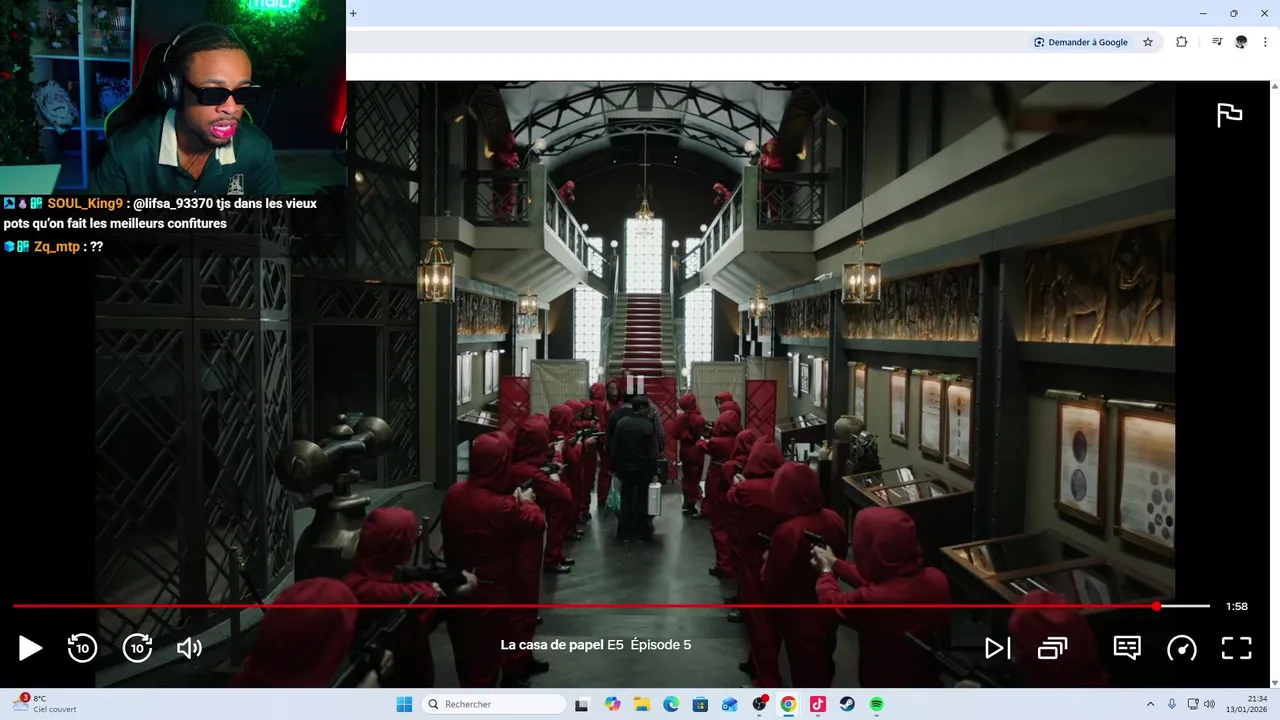Click the Rechercher taskbar search box
1280x720 pixels.
[494, 704]
